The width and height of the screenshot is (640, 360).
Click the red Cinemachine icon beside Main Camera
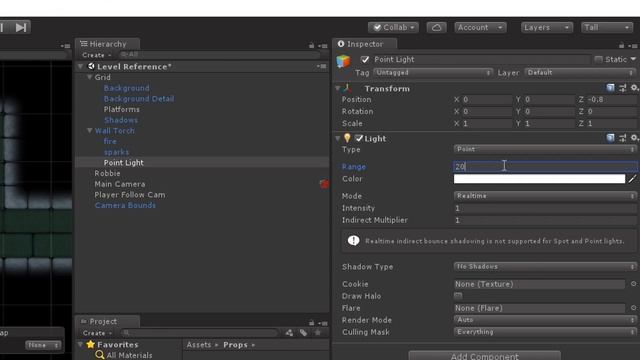(324, 184)
